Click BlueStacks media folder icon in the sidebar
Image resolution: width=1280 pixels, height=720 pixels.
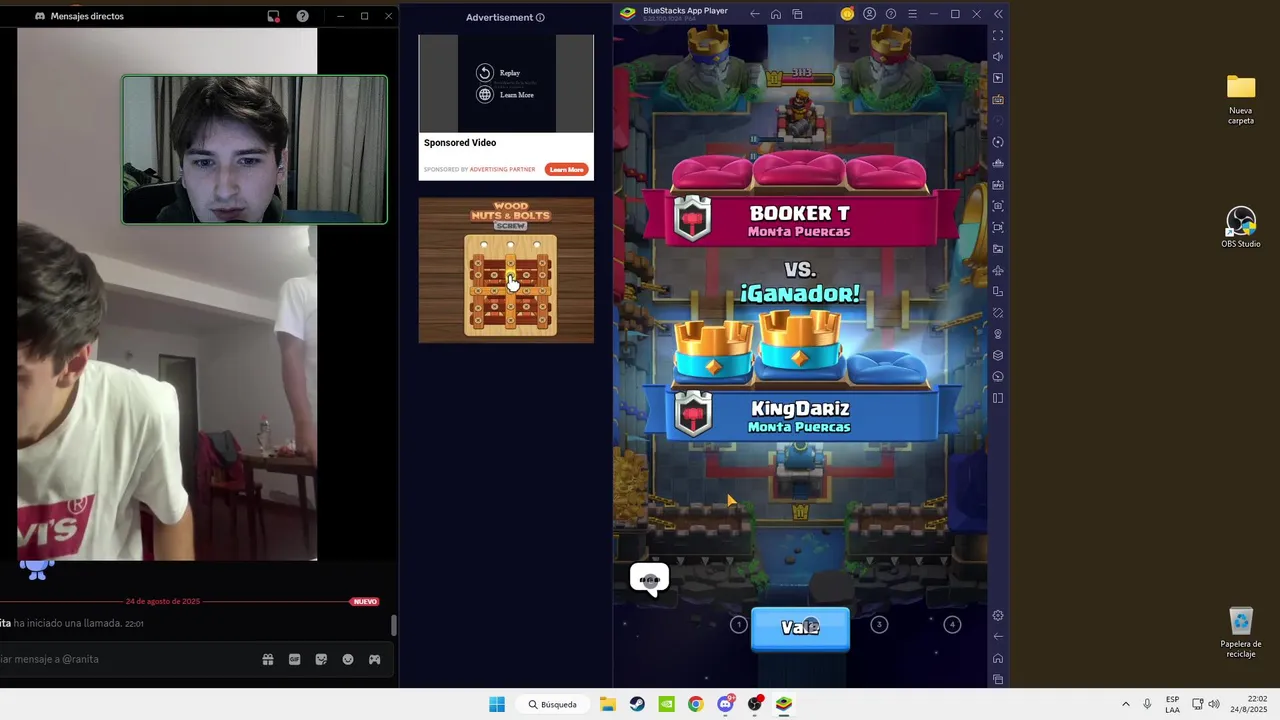pyautogui.click(x=998, y=249)
